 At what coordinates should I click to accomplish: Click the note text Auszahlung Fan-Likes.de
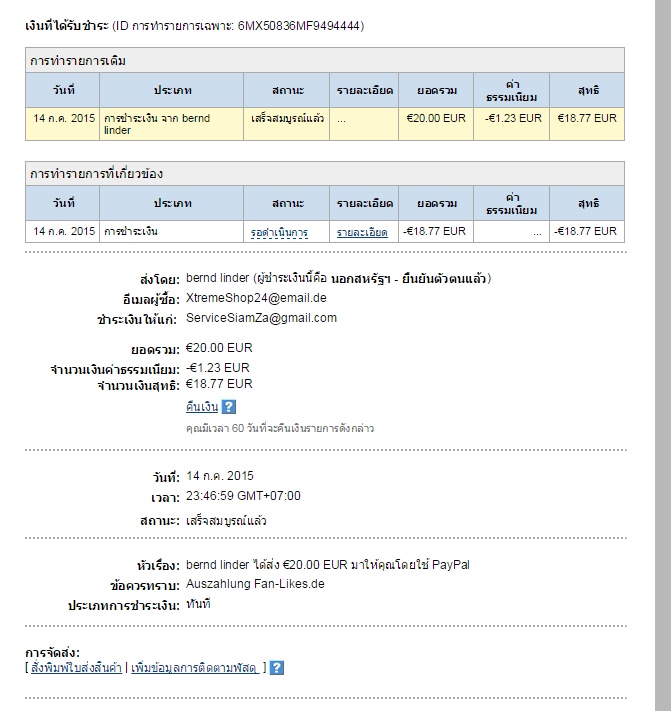256,584
